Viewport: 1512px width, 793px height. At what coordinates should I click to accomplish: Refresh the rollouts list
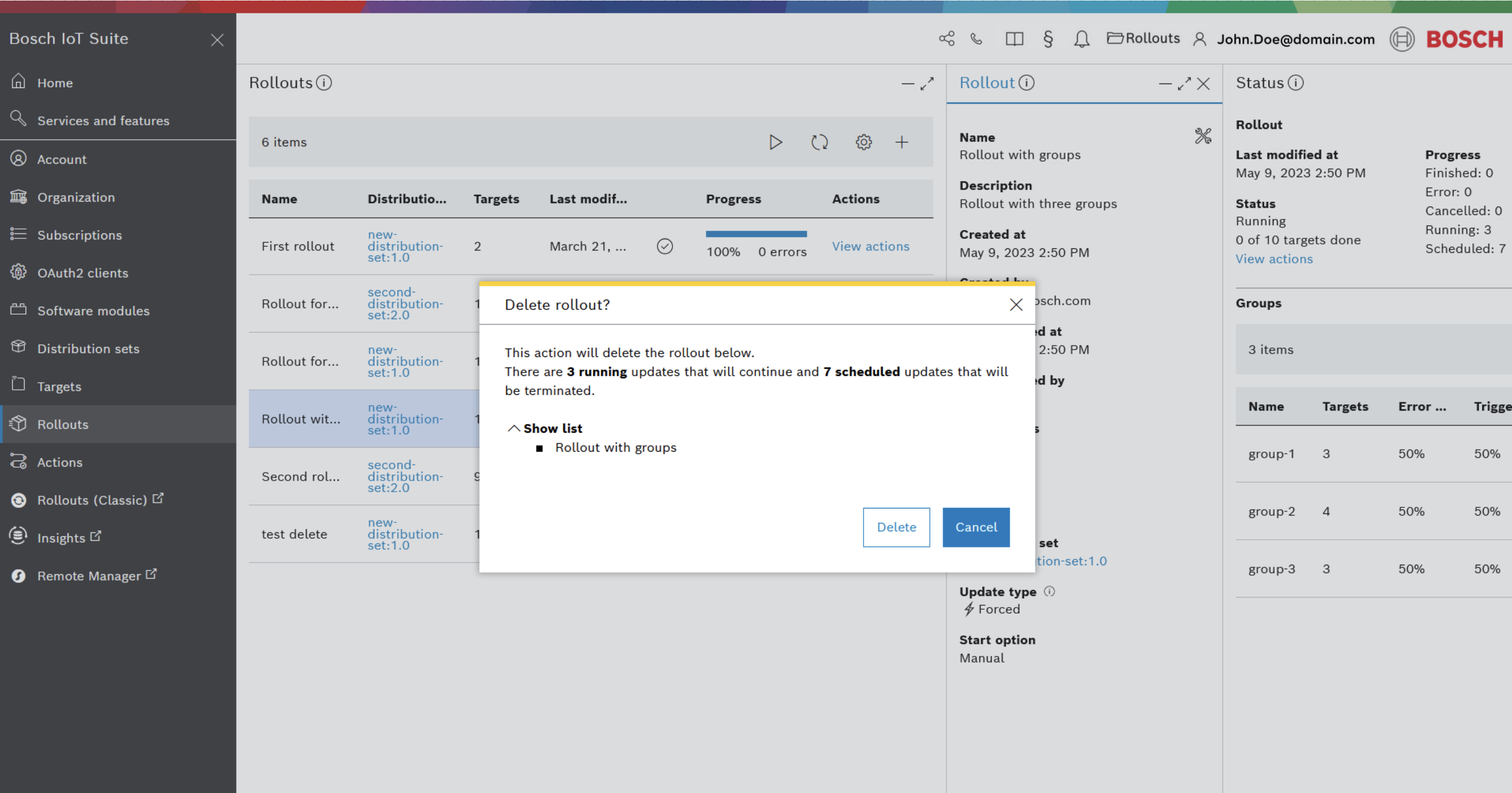[x=820, y=142]
